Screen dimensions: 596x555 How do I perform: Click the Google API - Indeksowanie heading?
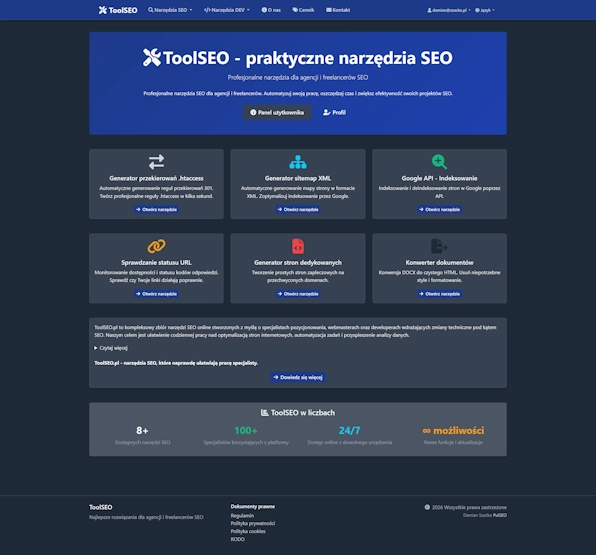(439, 178)
